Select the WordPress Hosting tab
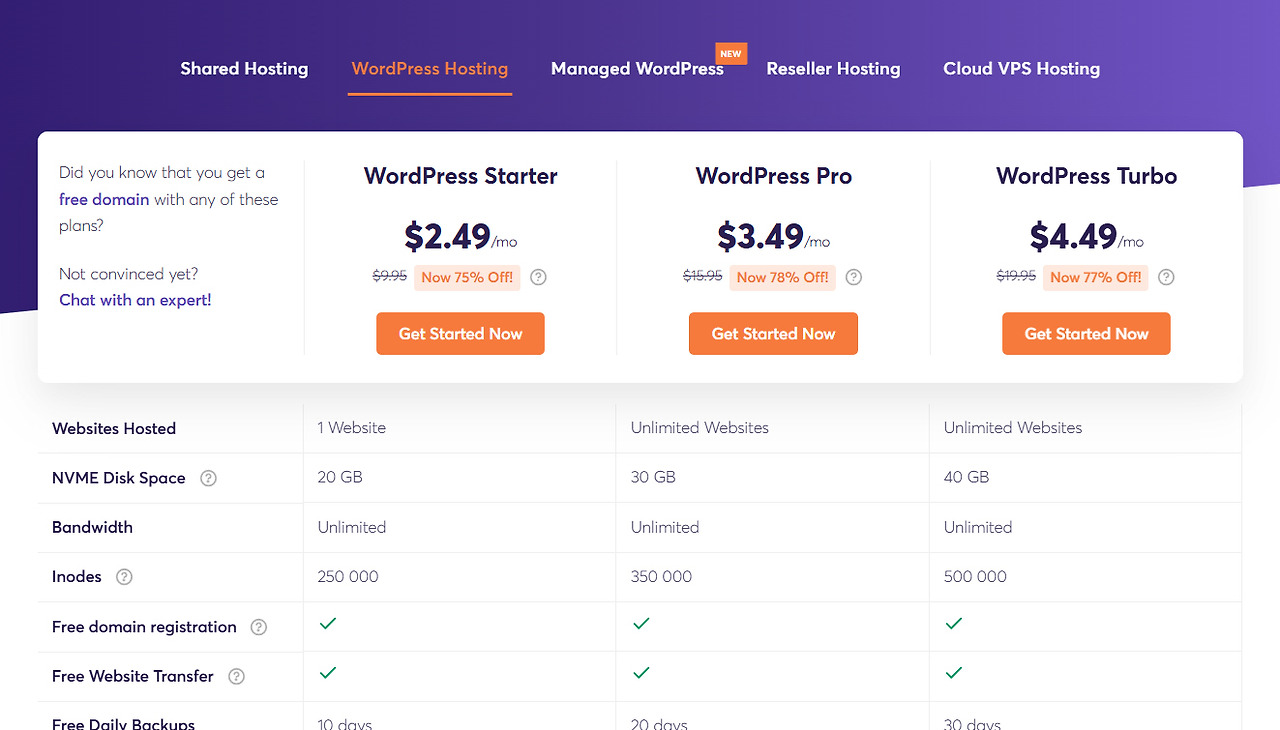 point(430,69)
